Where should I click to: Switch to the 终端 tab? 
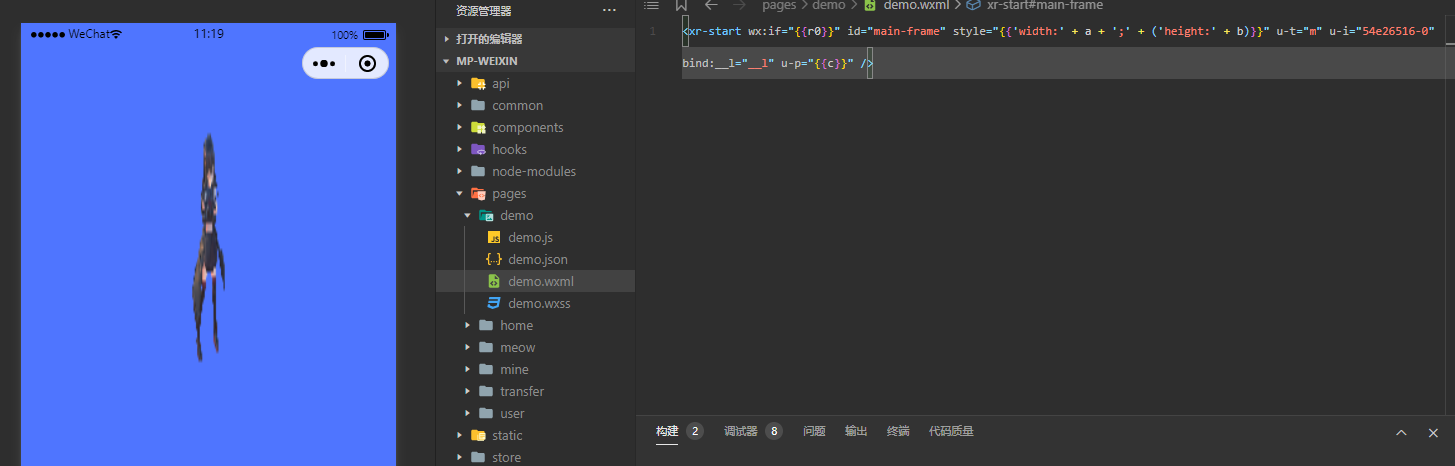coord(898,431)
